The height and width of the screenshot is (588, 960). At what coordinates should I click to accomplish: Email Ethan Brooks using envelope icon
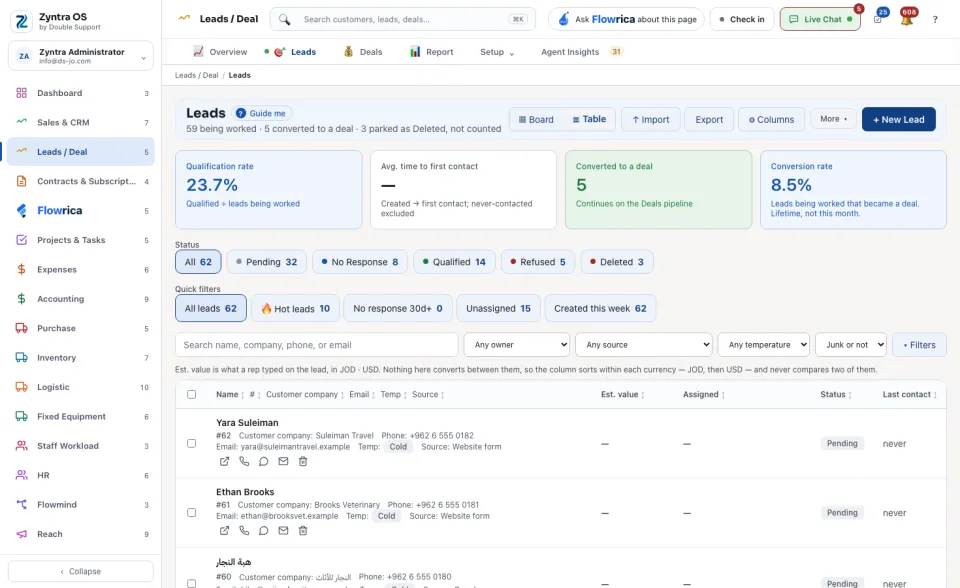tap(283, 530)
